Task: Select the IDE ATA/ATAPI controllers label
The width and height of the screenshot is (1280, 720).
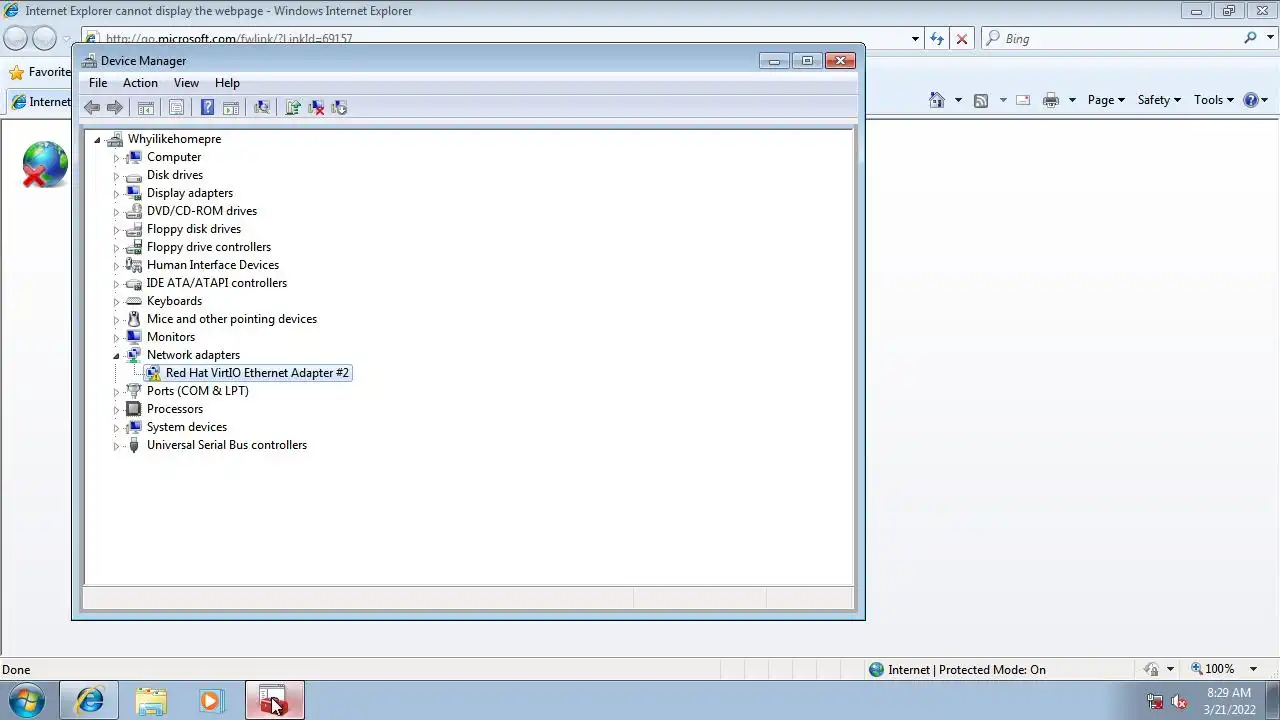Action: (217, 283)
